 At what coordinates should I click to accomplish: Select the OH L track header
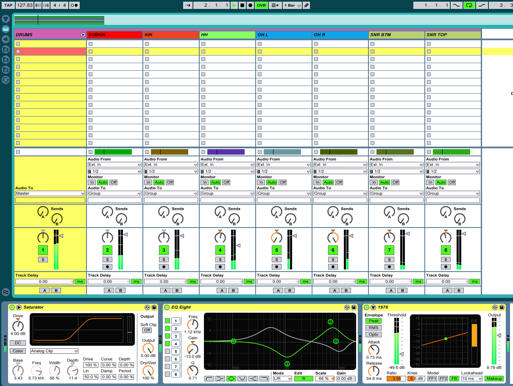tap(284, 35)
